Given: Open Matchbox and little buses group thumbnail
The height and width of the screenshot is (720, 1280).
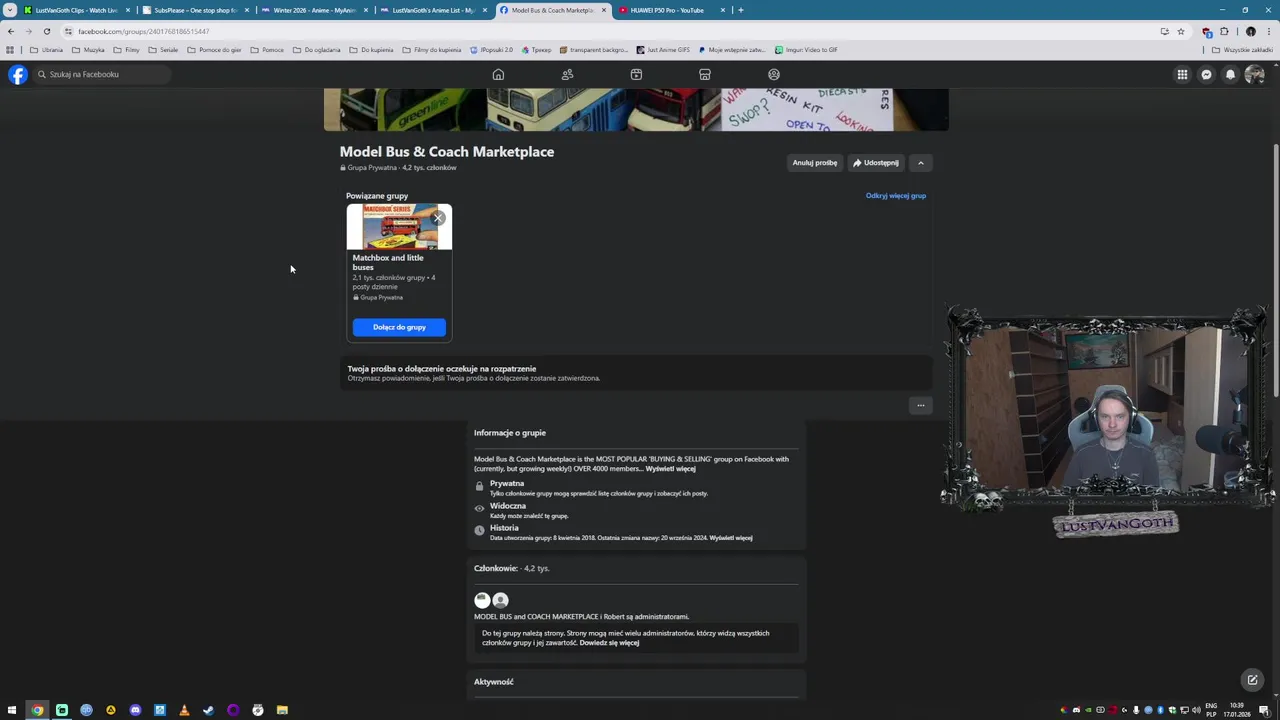Looking at the screenshot, I should pyautogui.click(x=399, y=227).
